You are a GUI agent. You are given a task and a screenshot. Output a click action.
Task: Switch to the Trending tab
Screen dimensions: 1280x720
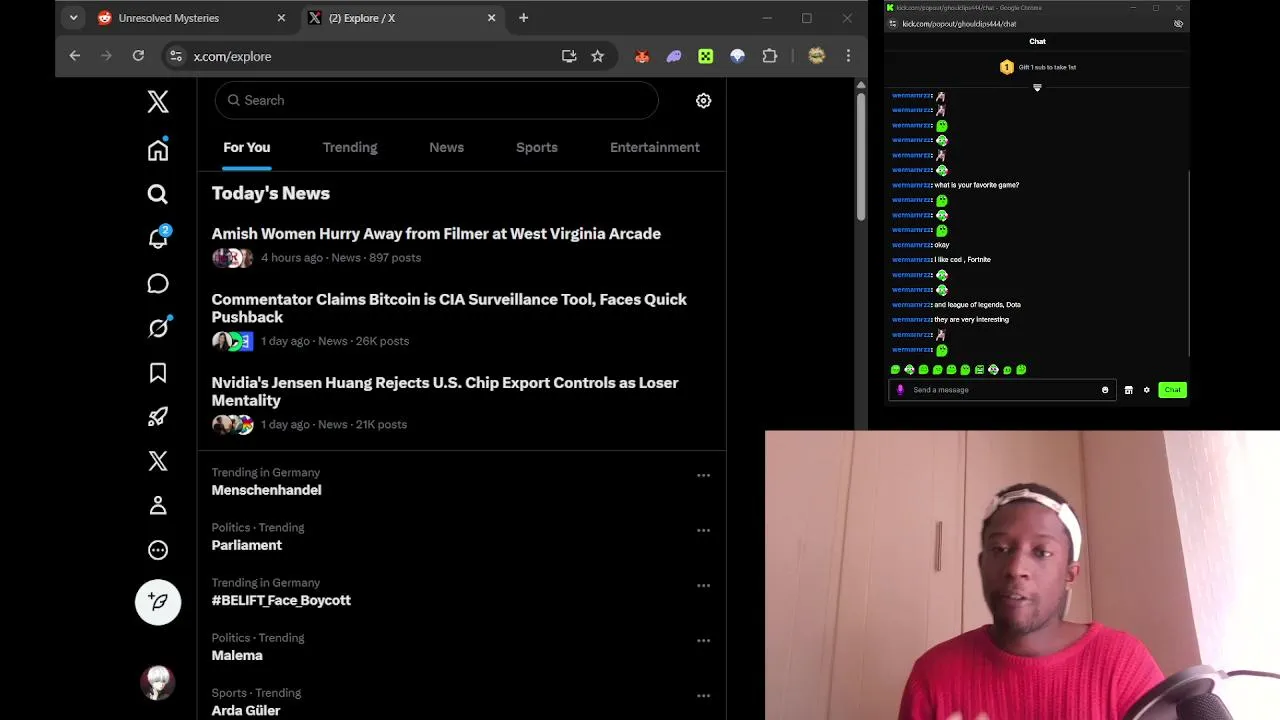(350, 147)
